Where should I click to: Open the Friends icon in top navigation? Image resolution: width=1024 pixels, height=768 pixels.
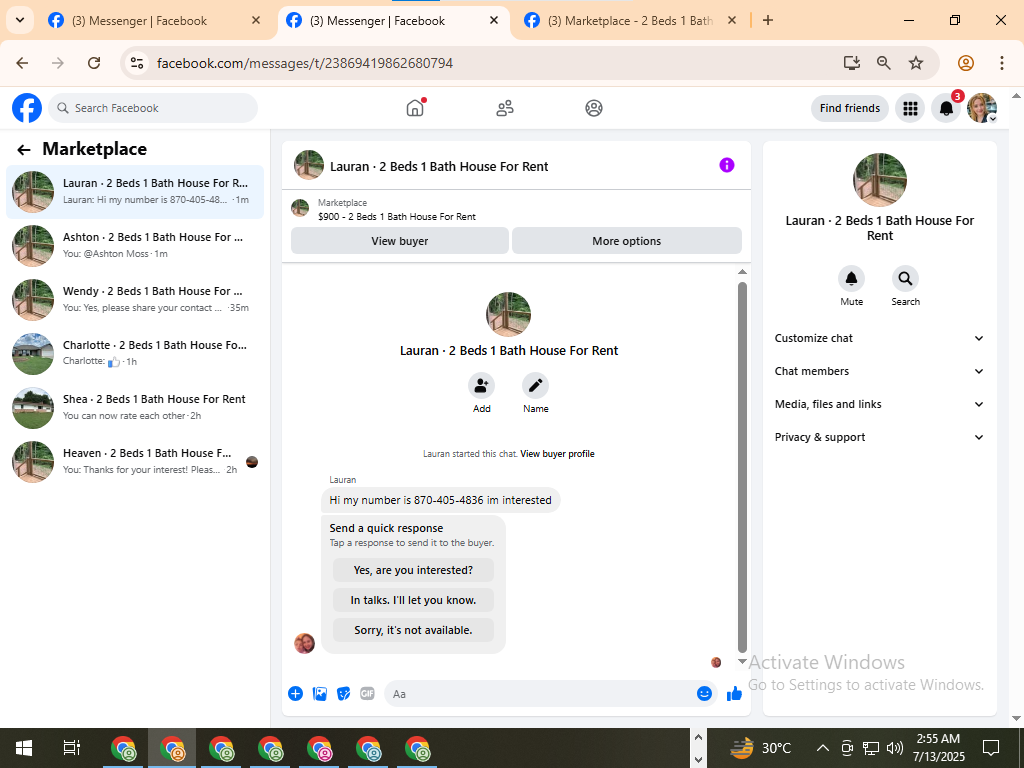tap(505, 108)
